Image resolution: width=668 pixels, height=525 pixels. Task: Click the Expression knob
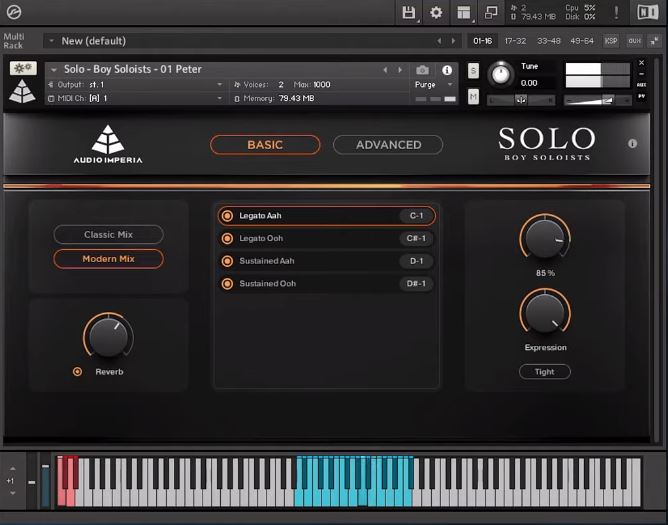point(544,313)
